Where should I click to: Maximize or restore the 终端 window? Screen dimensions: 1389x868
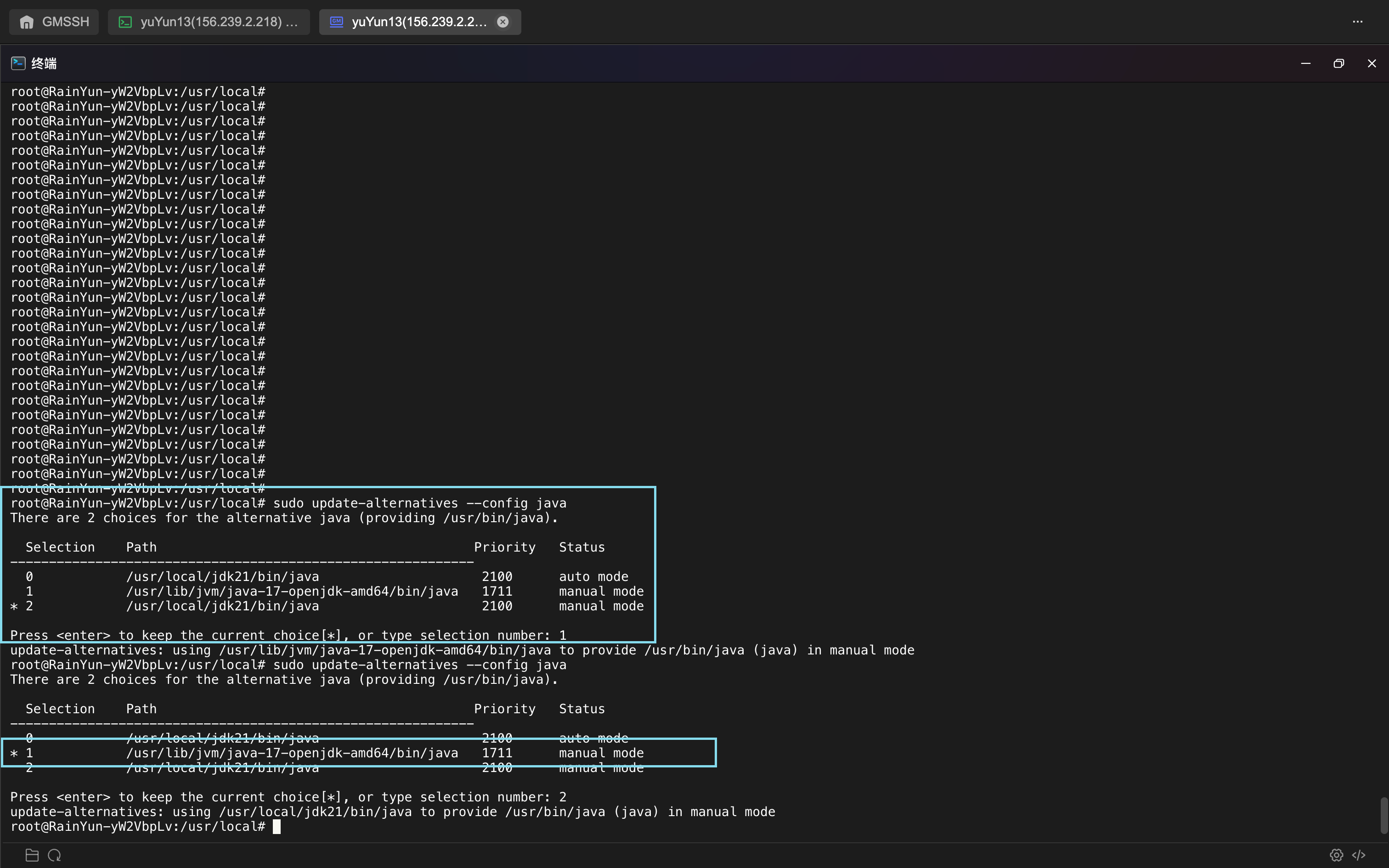(1338, 63)
